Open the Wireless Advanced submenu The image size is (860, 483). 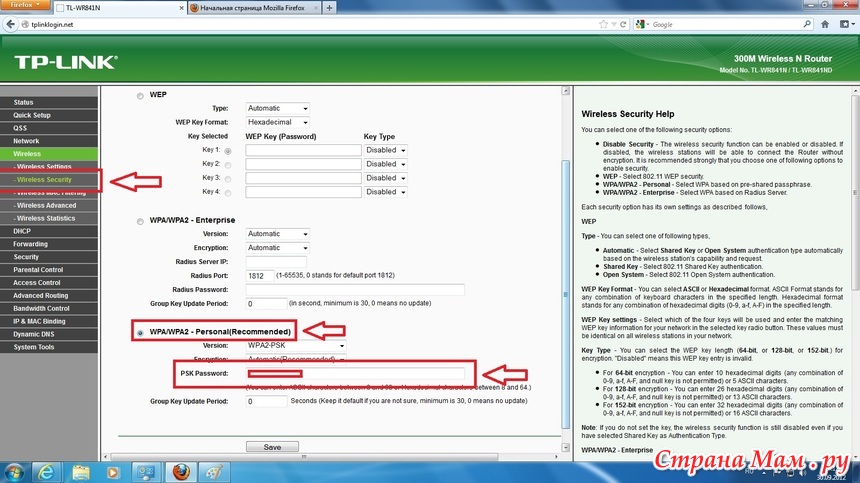(49, 205)
